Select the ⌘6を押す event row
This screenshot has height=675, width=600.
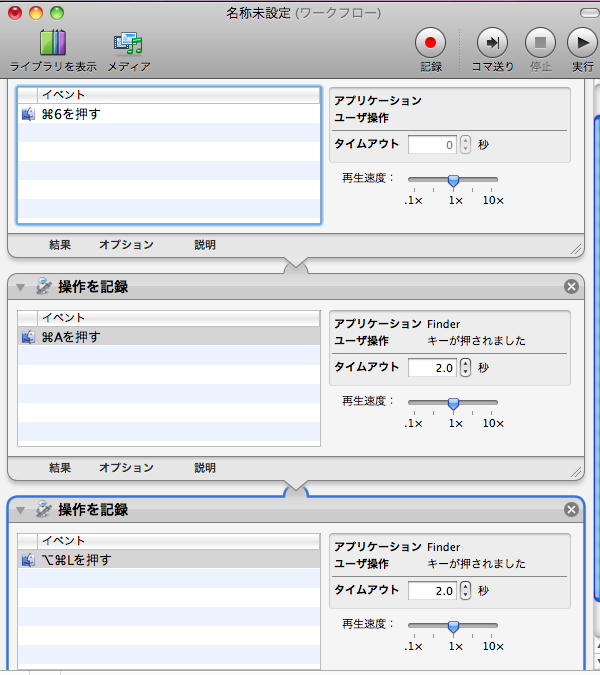coord(168,114)
